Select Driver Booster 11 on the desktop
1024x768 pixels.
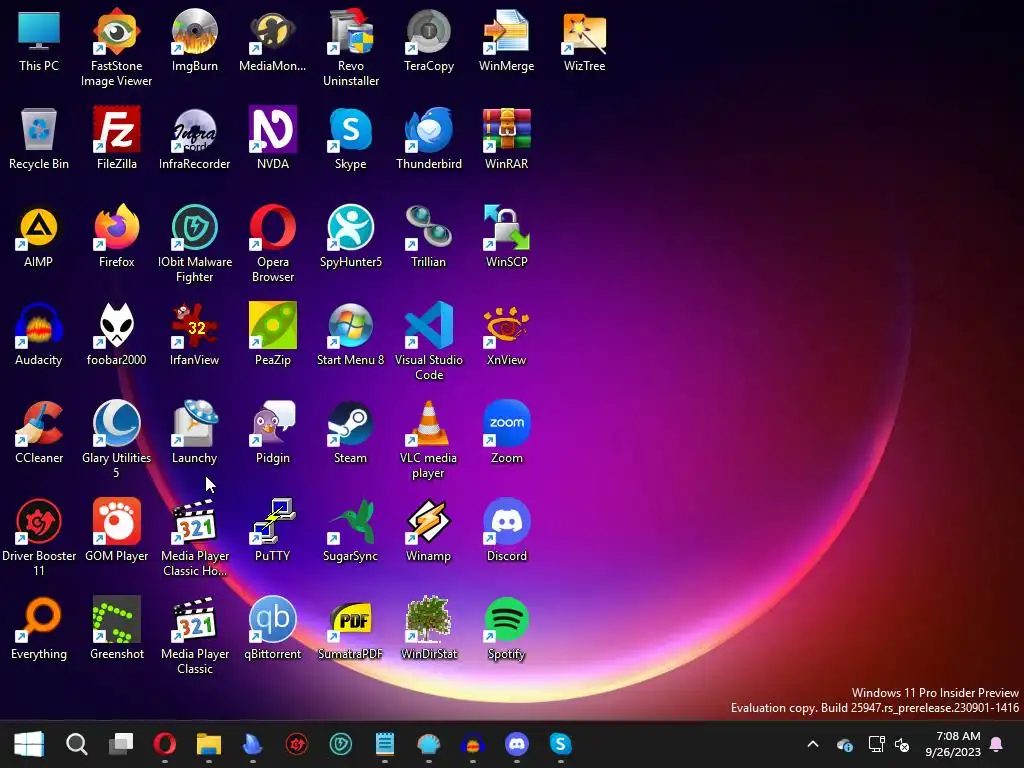[x=39, y=537]
